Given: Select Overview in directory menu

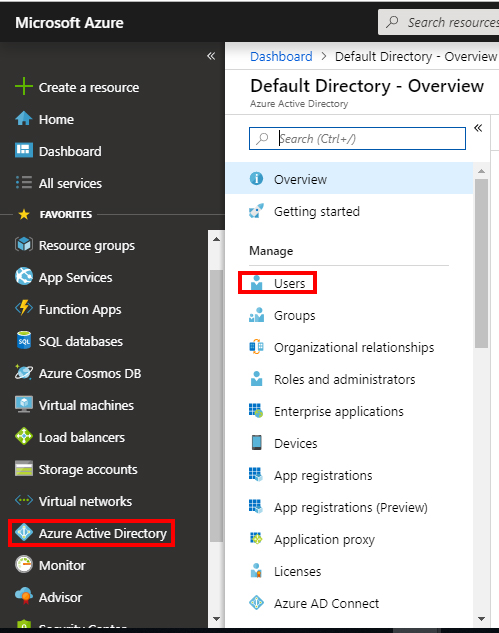Looking at the screenshot, I should click(349, 178).
